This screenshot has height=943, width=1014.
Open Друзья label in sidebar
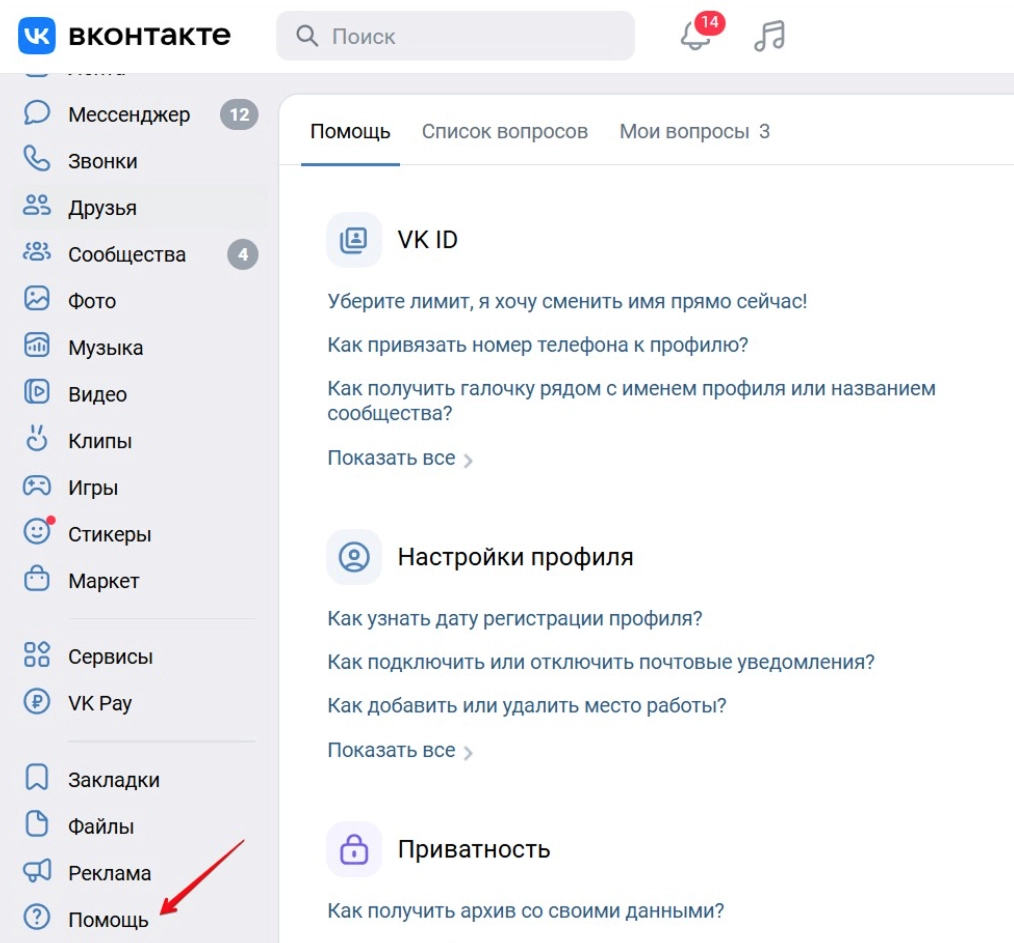click(x=102, y=208)
